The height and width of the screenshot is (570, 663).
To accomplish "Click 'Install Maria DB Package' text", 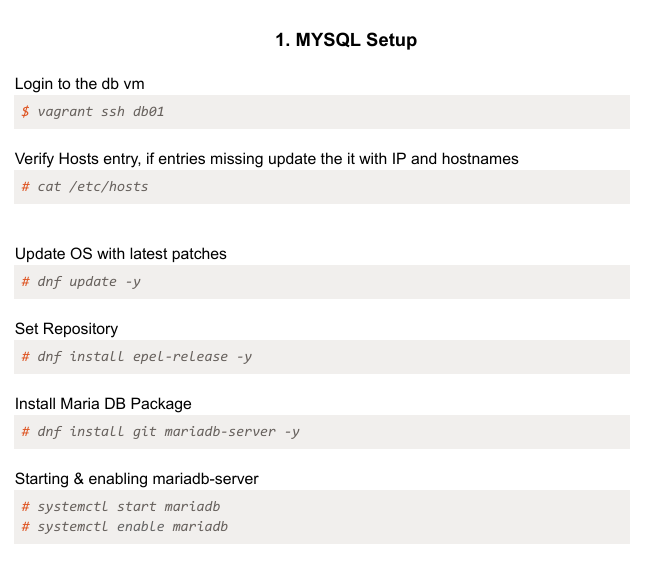I will 103,404.
